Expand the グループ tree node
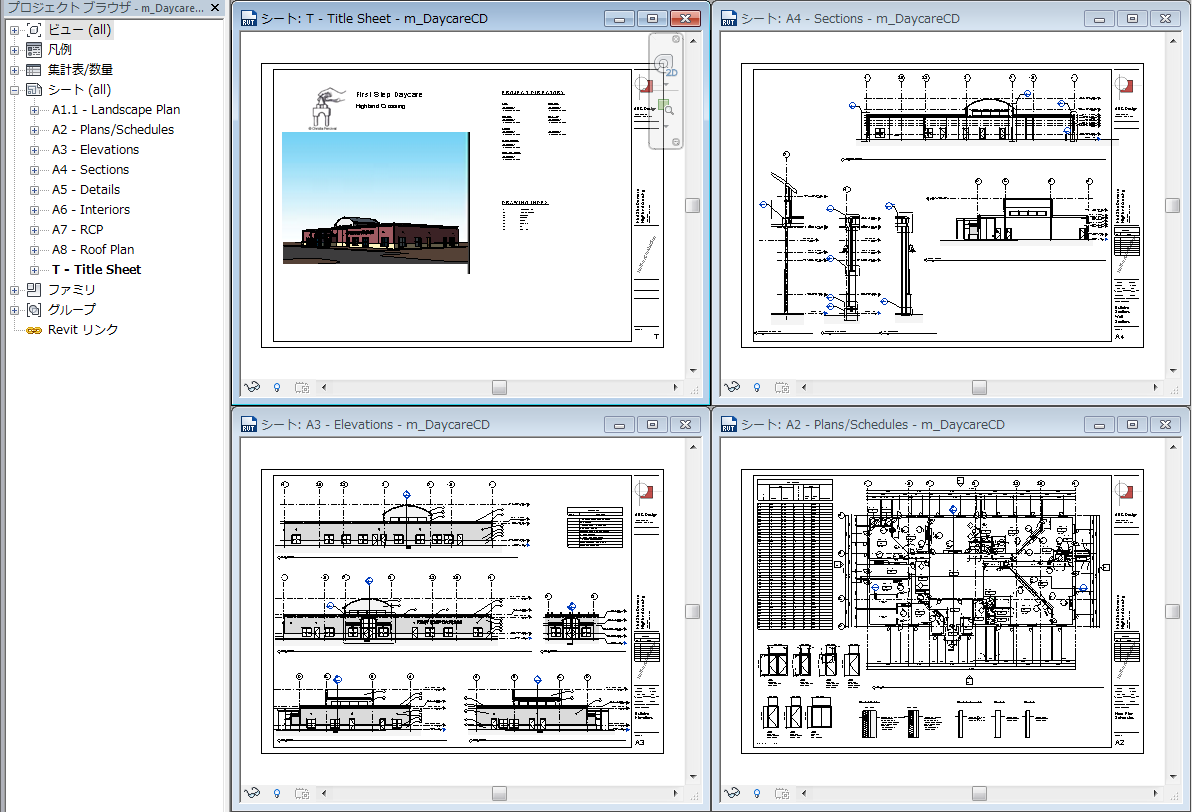Screen dimensions: 1192x812 (14, 310)
